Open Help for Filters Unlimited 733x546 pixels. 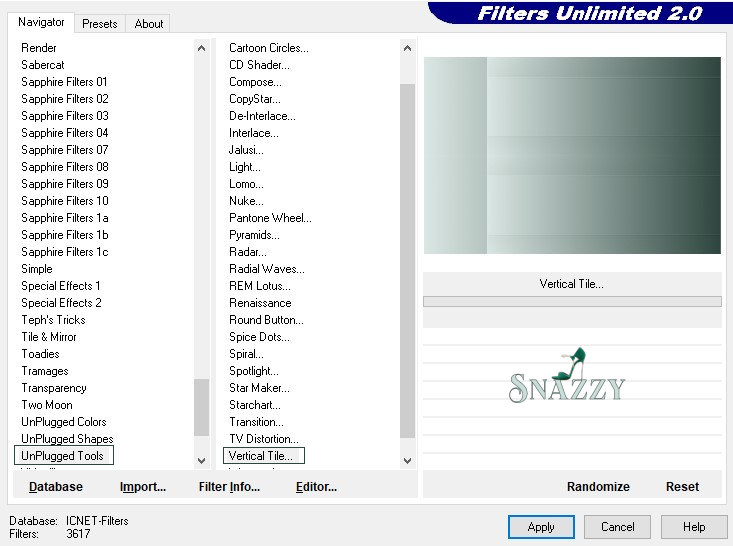pyautogui.click(x=694, y=527)
